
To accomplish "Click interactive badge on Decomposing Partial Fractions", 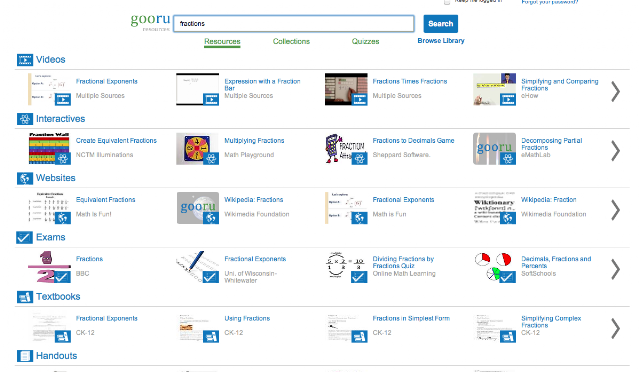I will click(x=508, y=158).
